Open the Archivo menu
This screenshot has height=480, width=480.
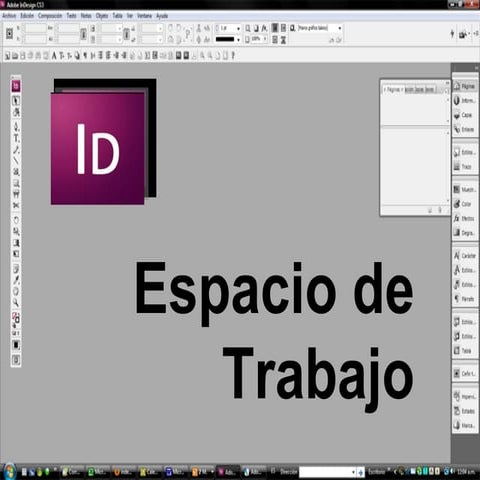[x=9, y=16]
